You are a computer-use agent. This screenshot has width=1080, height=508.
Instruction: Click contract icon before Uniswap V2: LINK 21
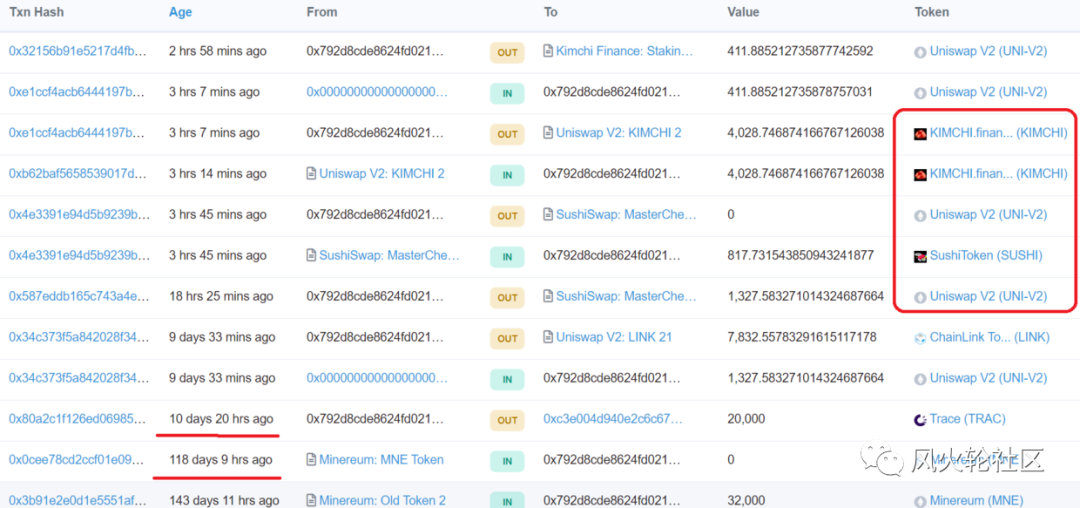click(x=548, y=337)
